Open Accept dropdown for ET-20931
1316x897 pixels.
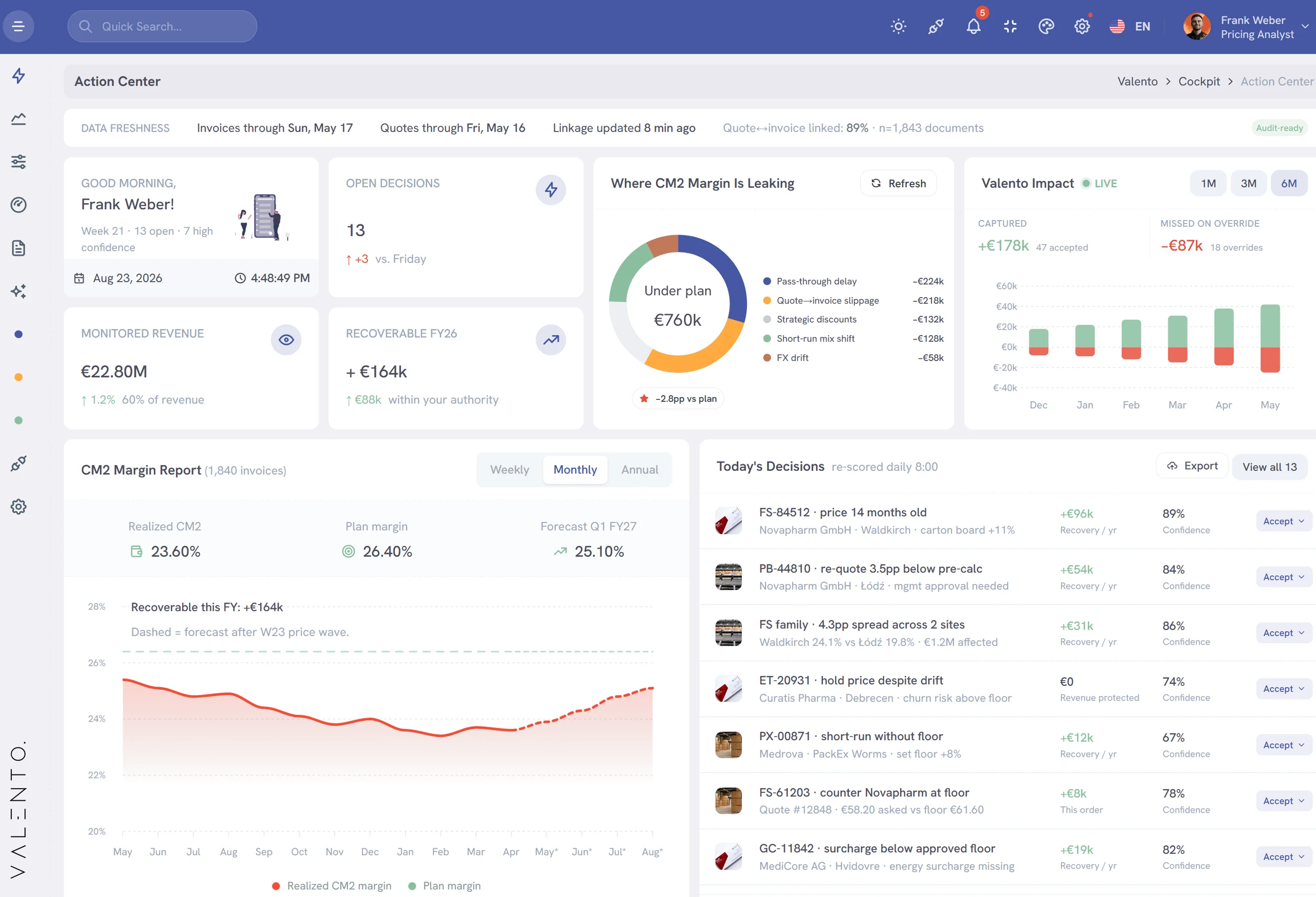[x=1283, y=689]
